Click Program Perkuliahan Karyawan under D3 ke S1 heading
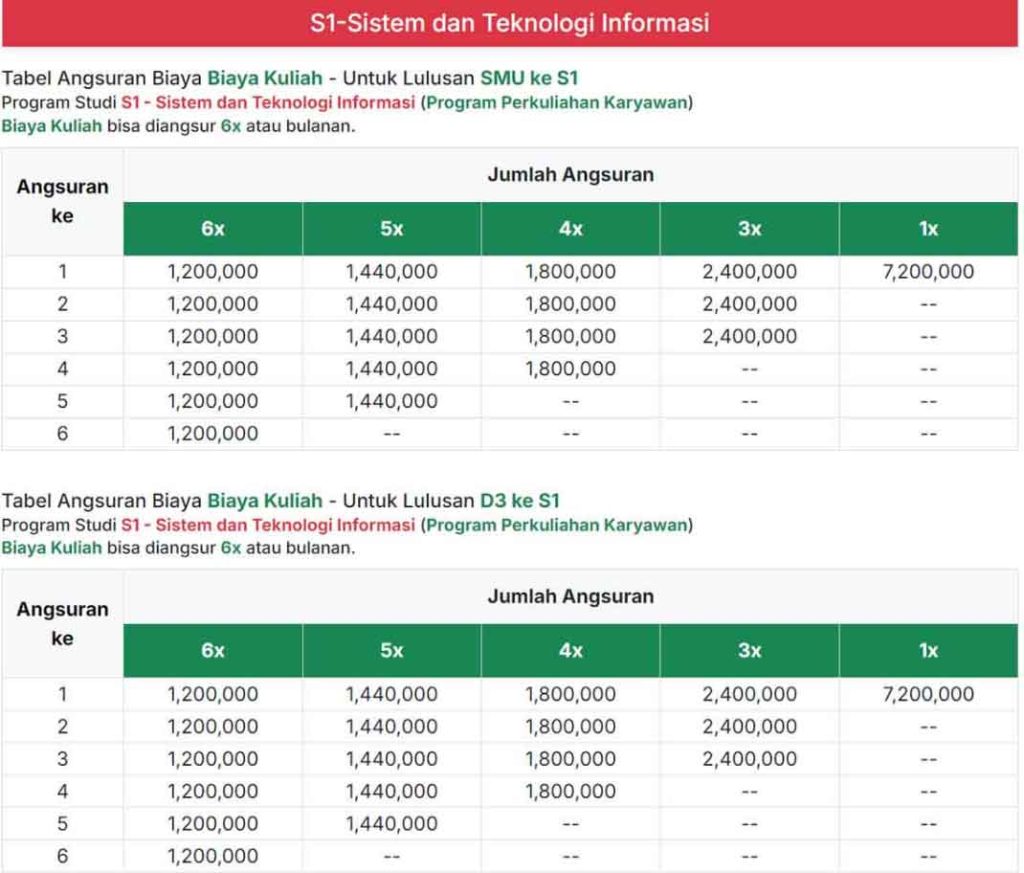This screenshot has width=1024, height=873. (x=556, y=525)
